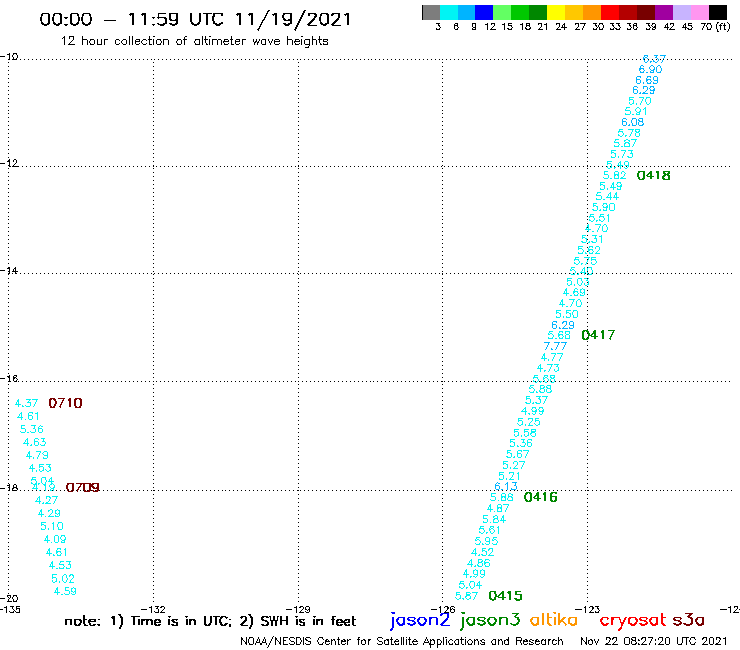Click the 4.37 value beside 0710
740x650 pixels.
pos(26,403)
